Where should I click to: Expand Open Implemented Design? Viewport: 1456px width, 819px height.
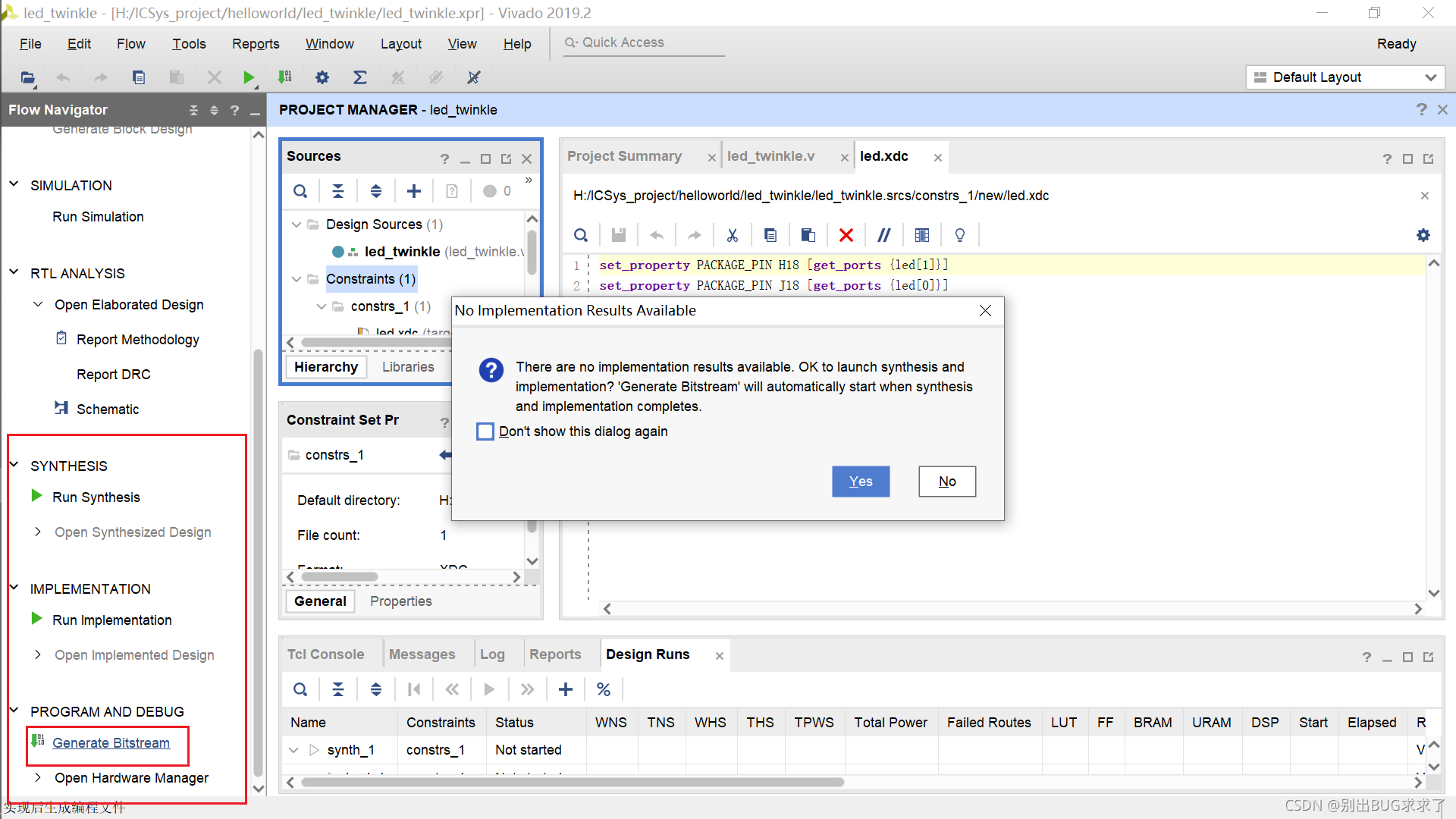38,654
